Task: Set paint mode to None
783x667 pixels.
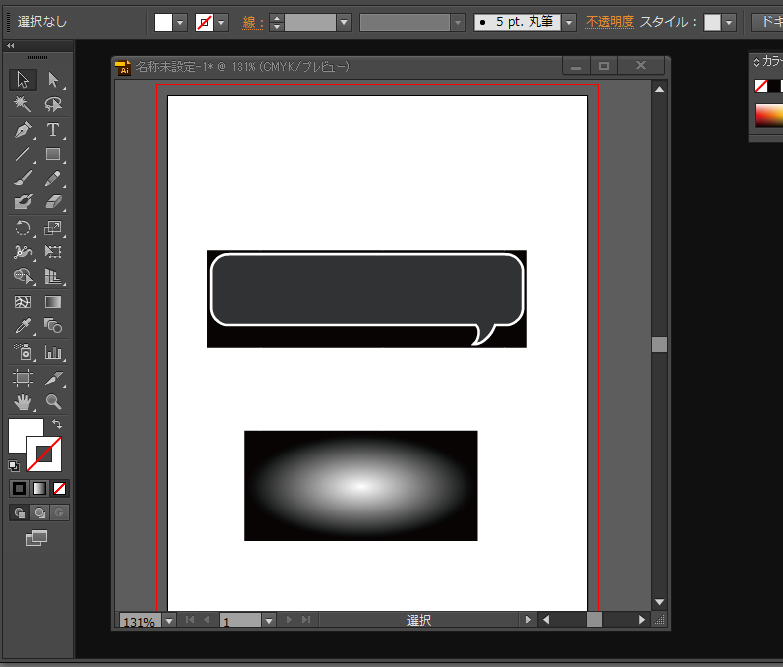Action: click(59, 488)
